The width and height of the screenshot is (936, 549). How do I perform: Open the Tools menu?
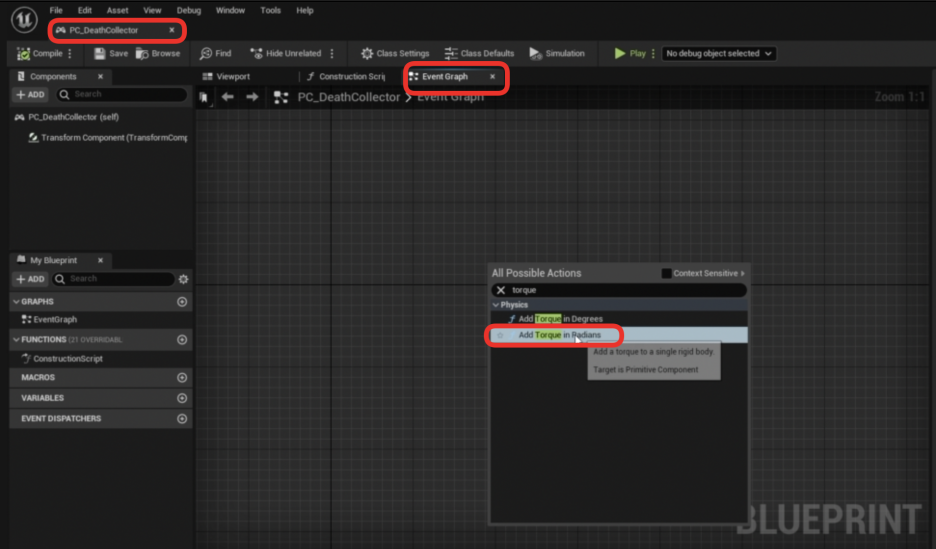pos(270,10)
